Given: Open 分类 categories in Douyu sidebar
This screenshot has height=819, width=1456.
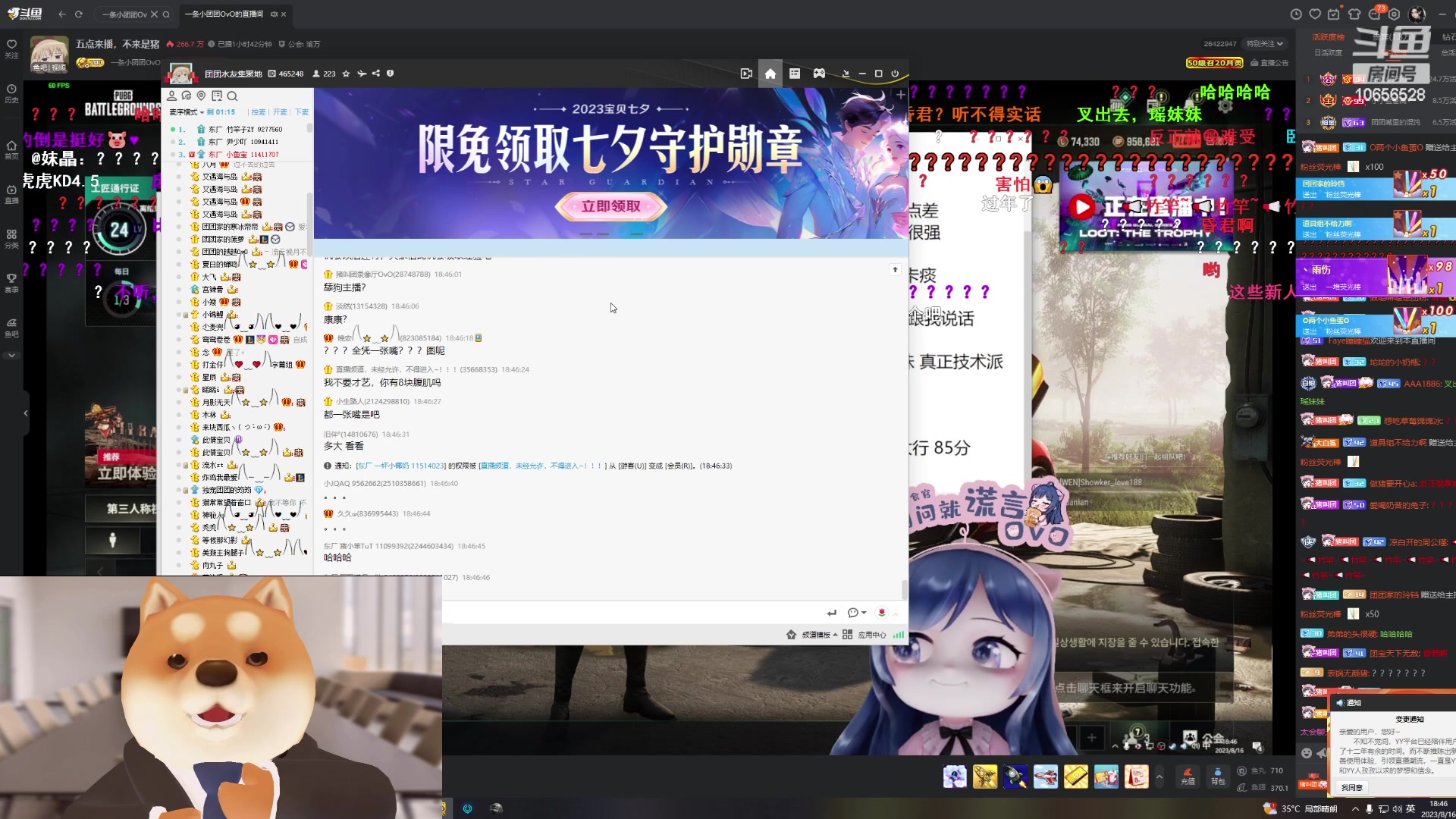Looking at the screenshot, I should pos(11,238).
